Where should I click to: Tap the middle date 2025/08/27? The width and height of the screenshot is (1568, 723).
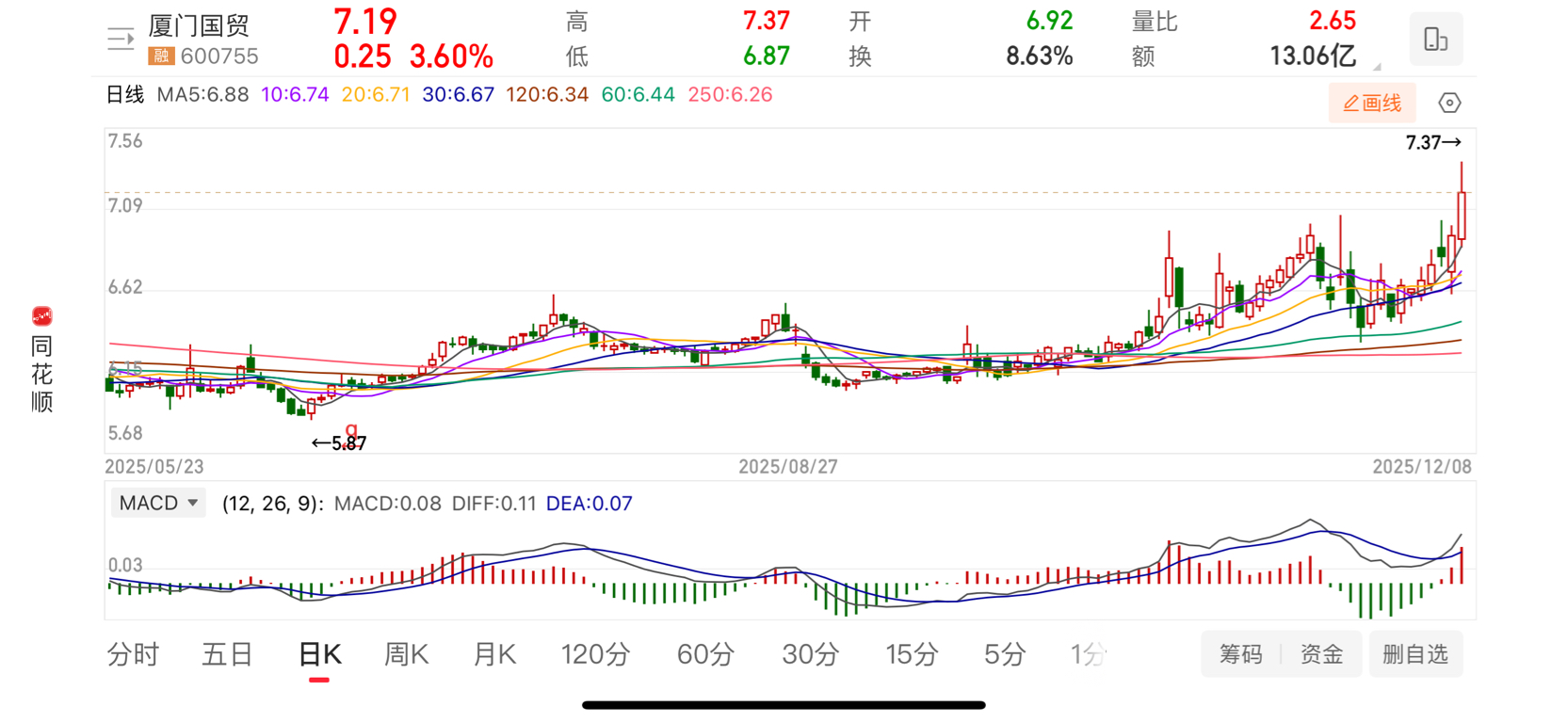(x=788, y=467)
